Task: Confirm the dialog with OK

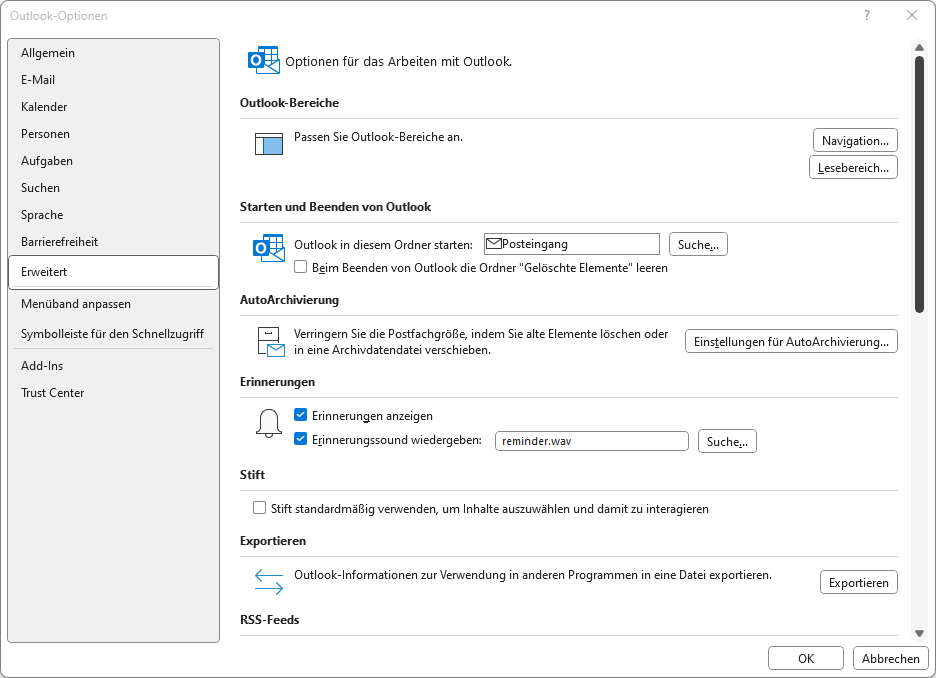Action: pos(806,658)
